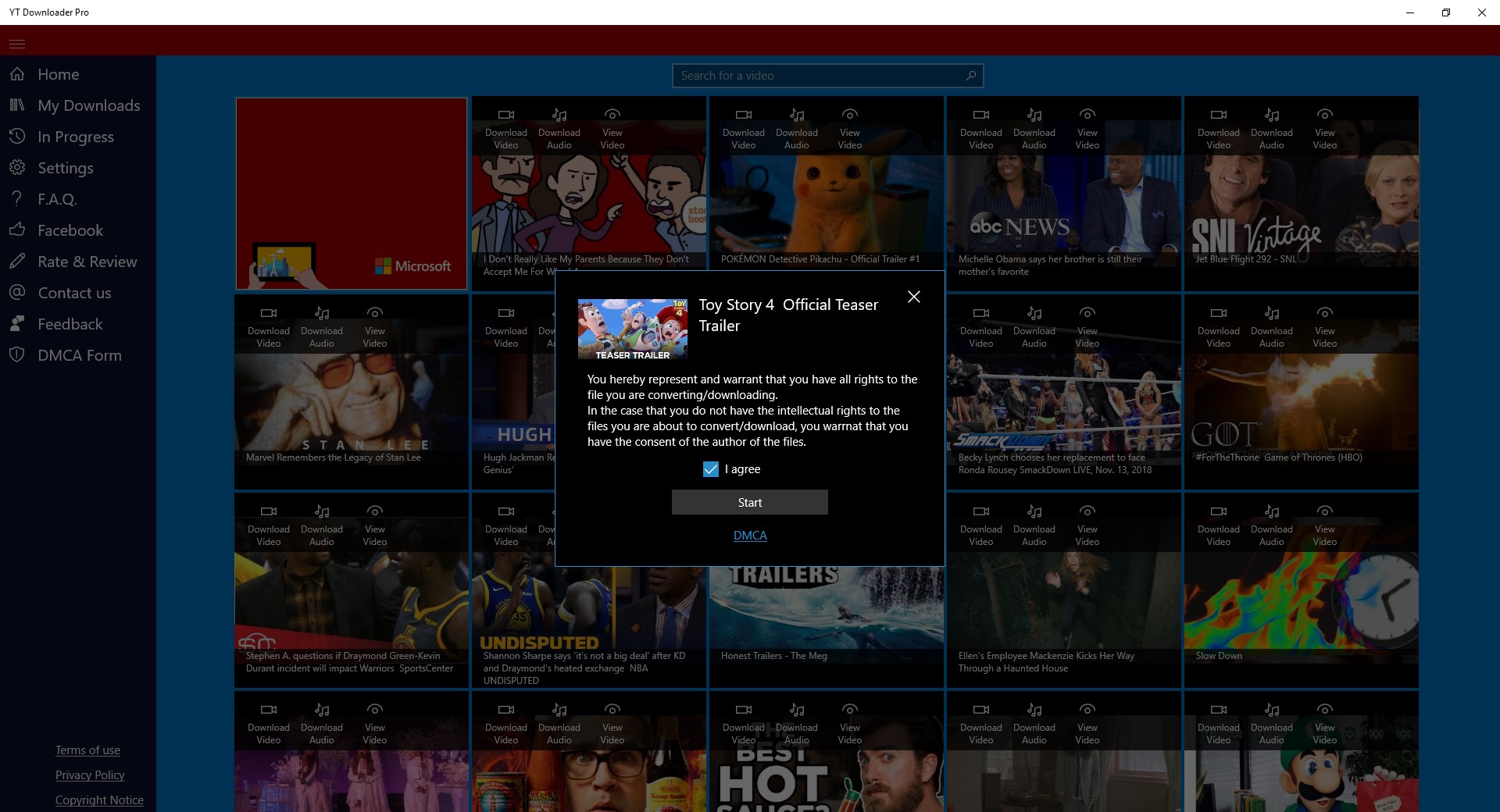Image resolution: width=1500 pixels, height=812 pixels.
Task: Download video for Game of Thrones tile
Action: tap(1219, 327)
